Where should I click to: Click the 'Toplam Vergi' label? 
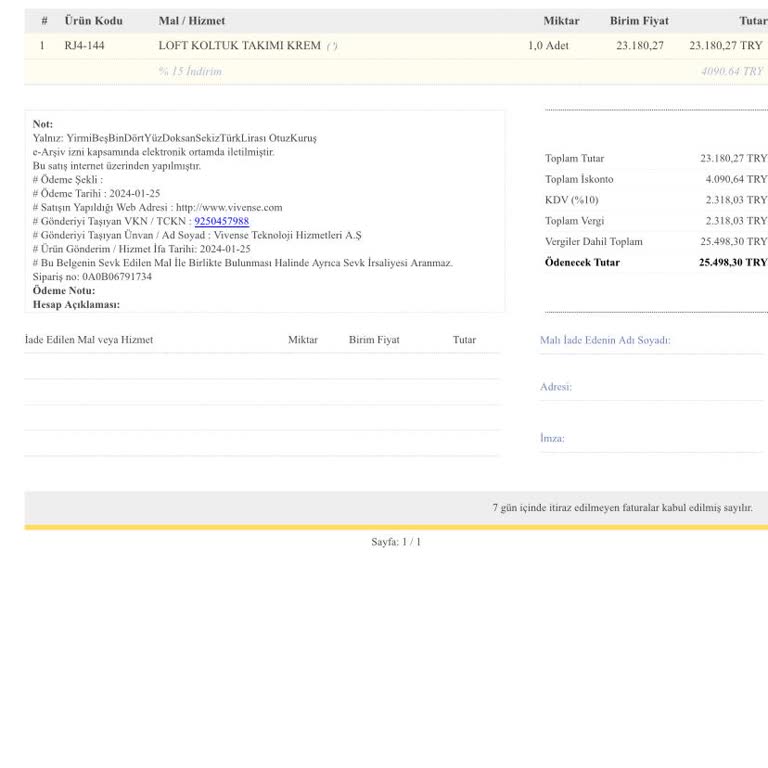(574, 221)
